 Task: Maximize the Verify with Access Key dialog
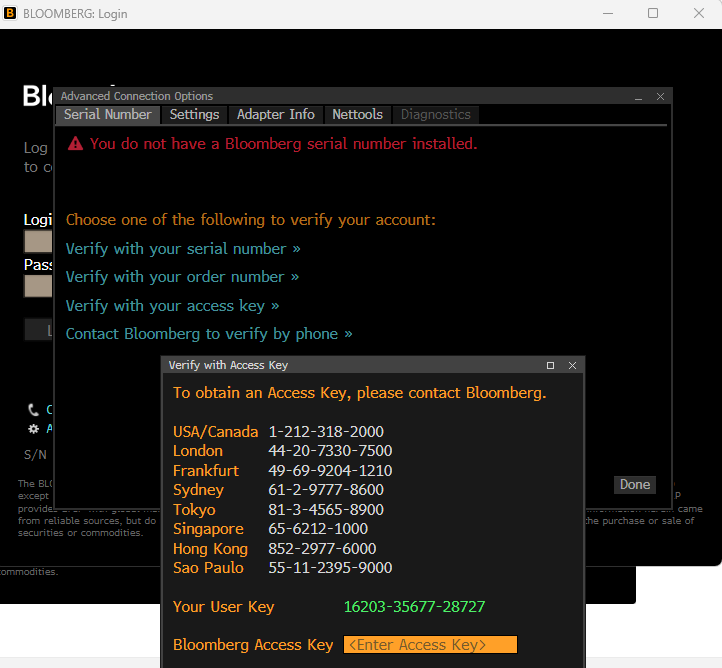tap(550, 366)
